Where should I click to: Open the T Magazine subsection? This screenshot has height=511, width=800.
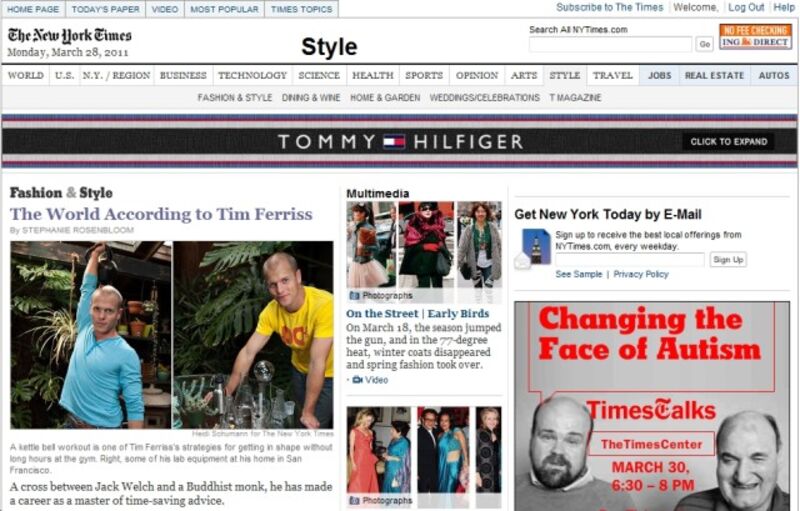pos(575,97)
